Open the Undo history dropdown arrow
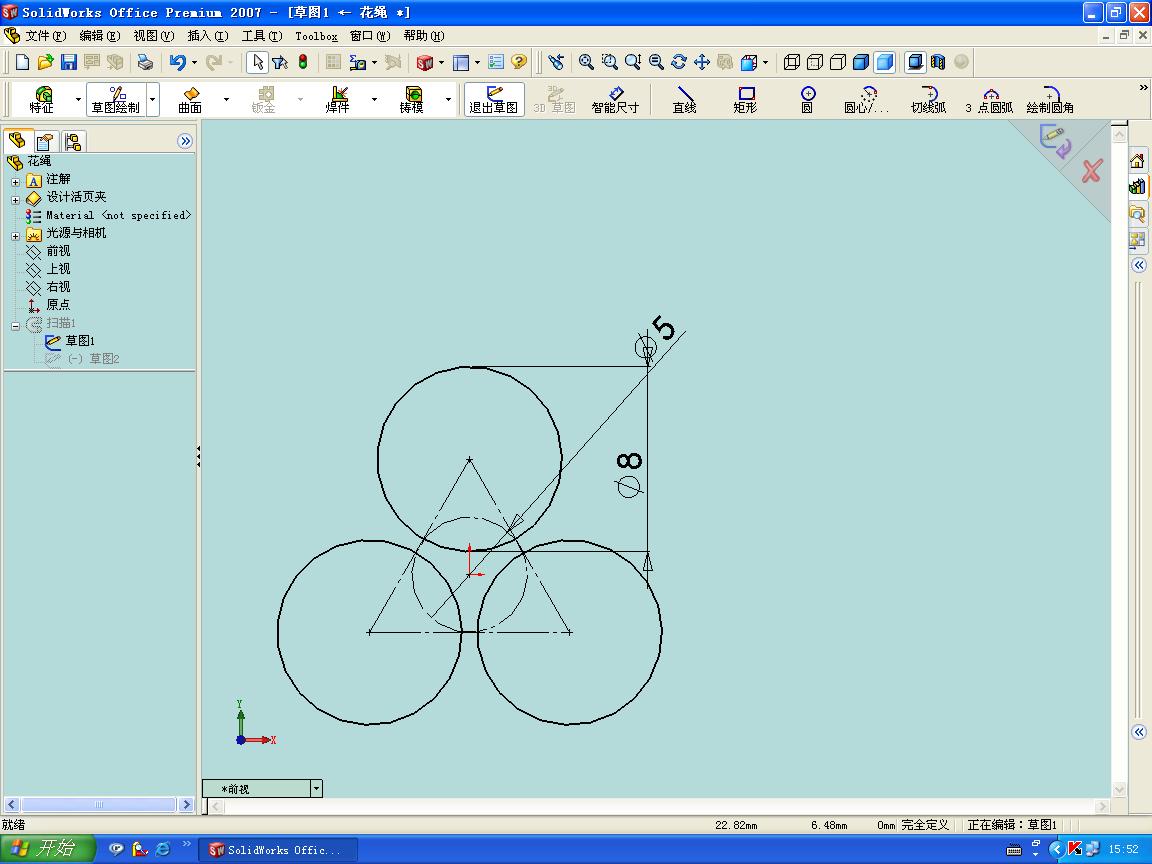The image size is (1152, 864). (195, 62)
